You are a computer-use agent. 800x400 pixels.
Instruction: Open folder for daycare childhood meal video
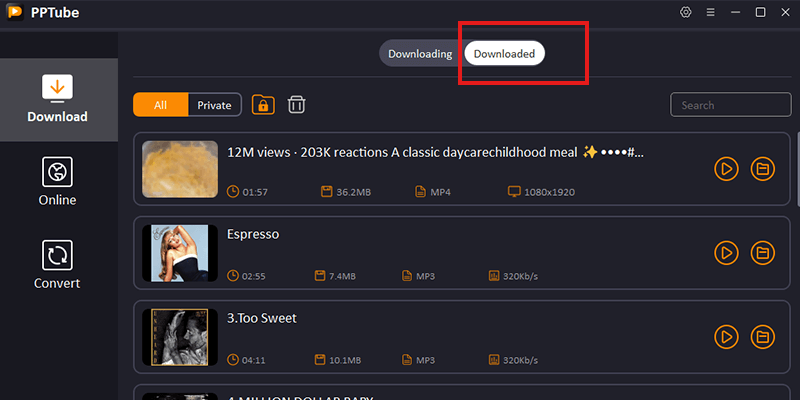pos(762,169)
